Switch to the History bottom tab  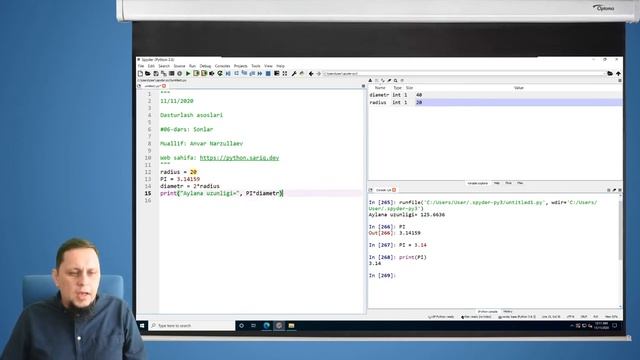(x=508, y=312)
